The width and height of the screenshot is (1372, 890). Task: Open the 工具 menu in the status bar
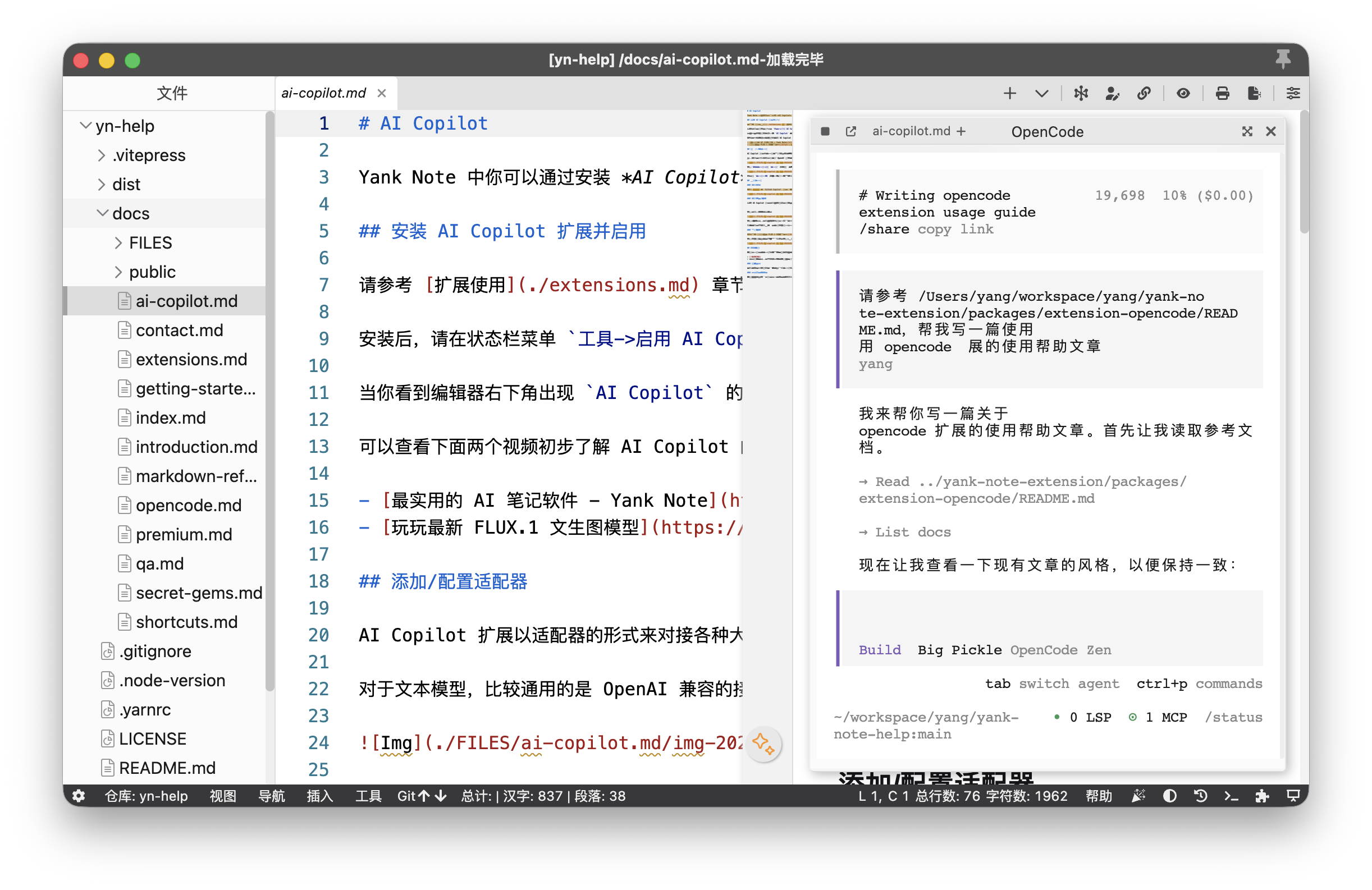[x=368, y=796]
